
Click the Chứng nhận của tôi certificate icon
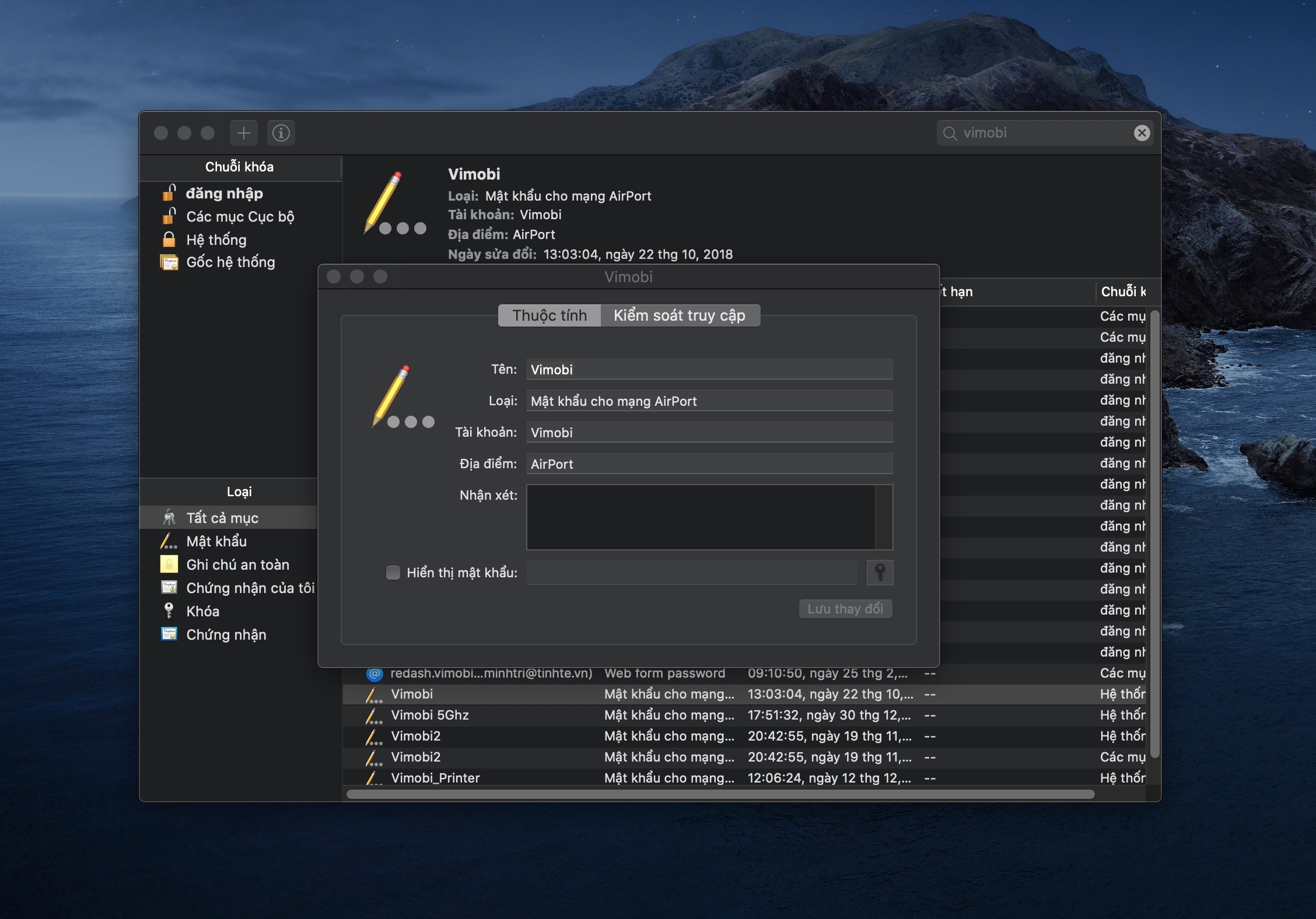point(169,587)
